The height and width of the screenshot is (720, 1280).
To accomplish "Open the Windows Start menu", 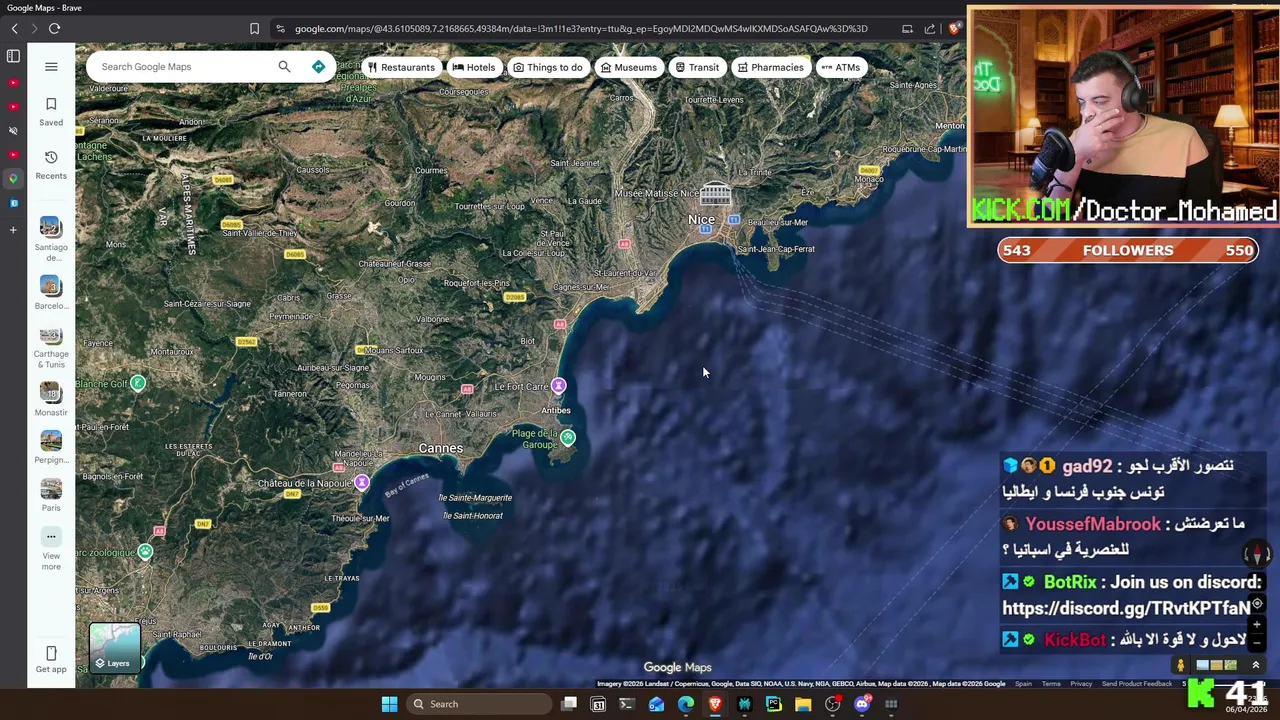I will click(389, 704).
